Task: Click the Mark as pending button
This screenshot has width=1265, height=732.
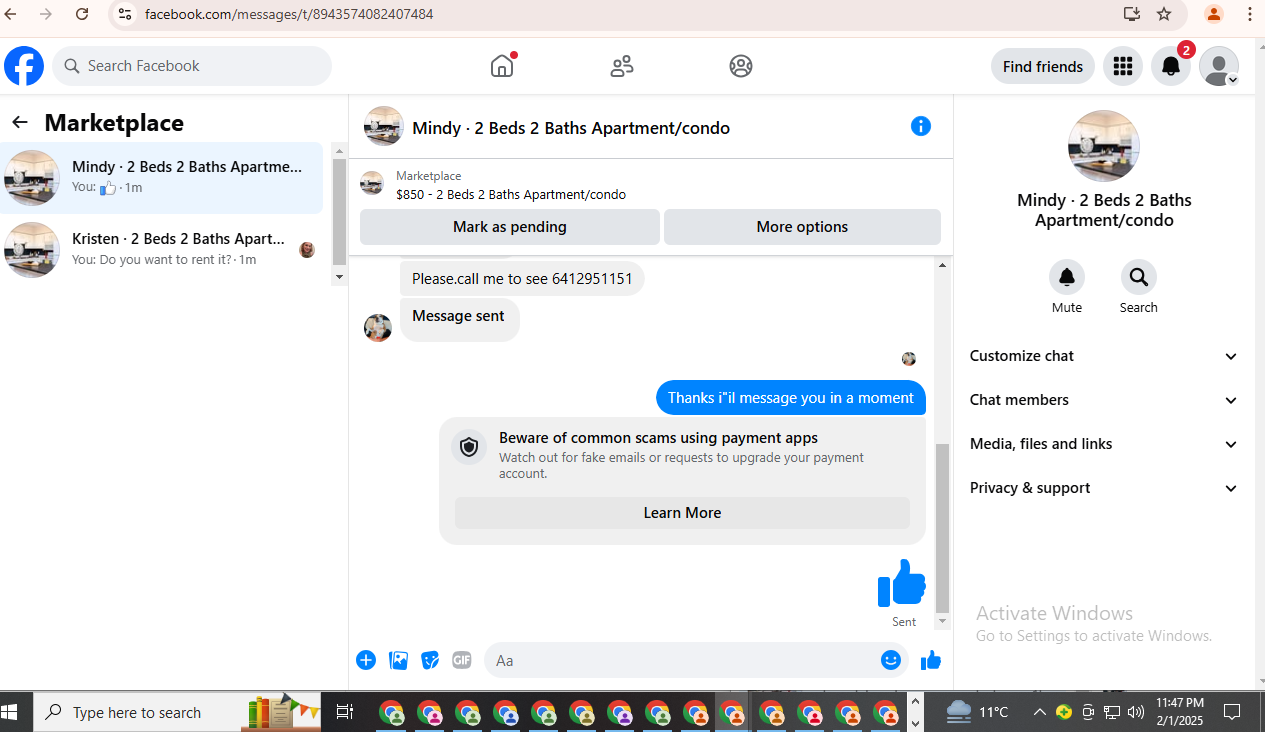Action: coord(510,227)
